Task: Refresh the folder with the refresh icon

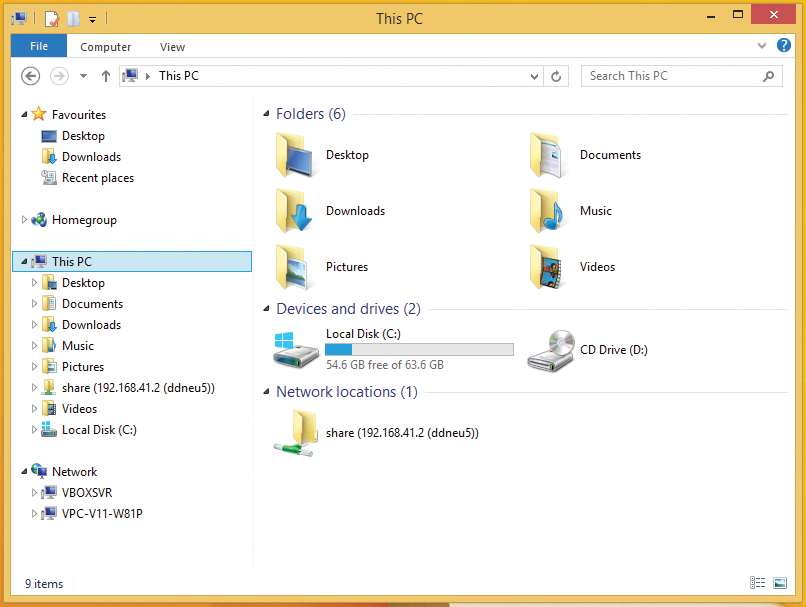Action: coord(557,76)
